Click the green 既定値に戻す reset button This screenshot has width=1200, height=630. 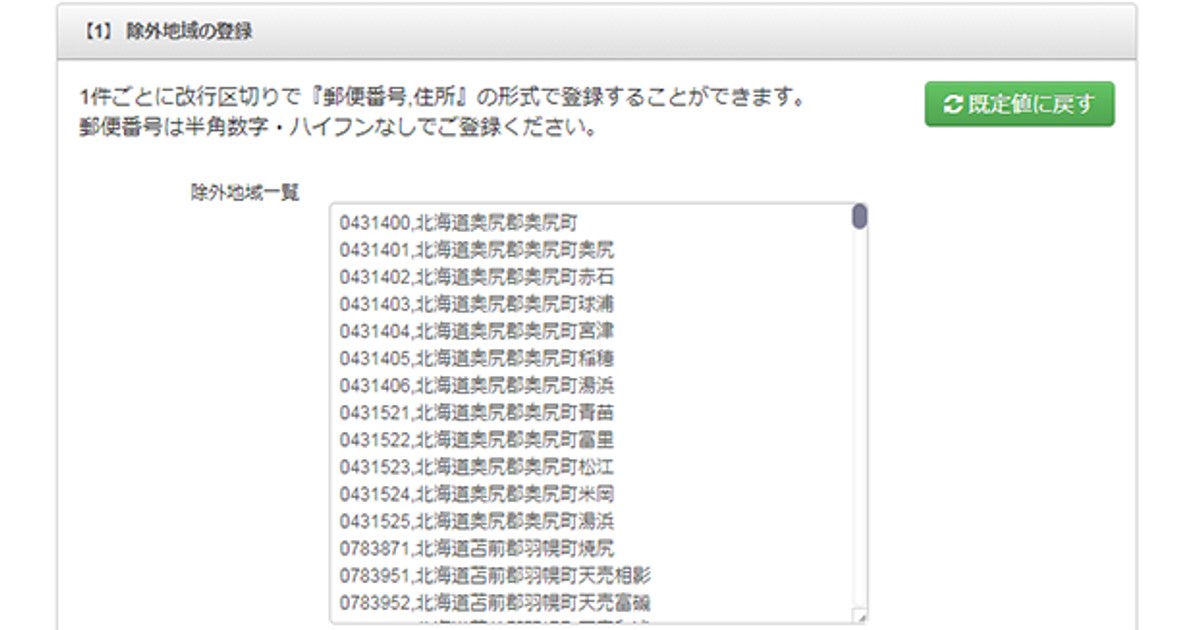coord(1019,104)
